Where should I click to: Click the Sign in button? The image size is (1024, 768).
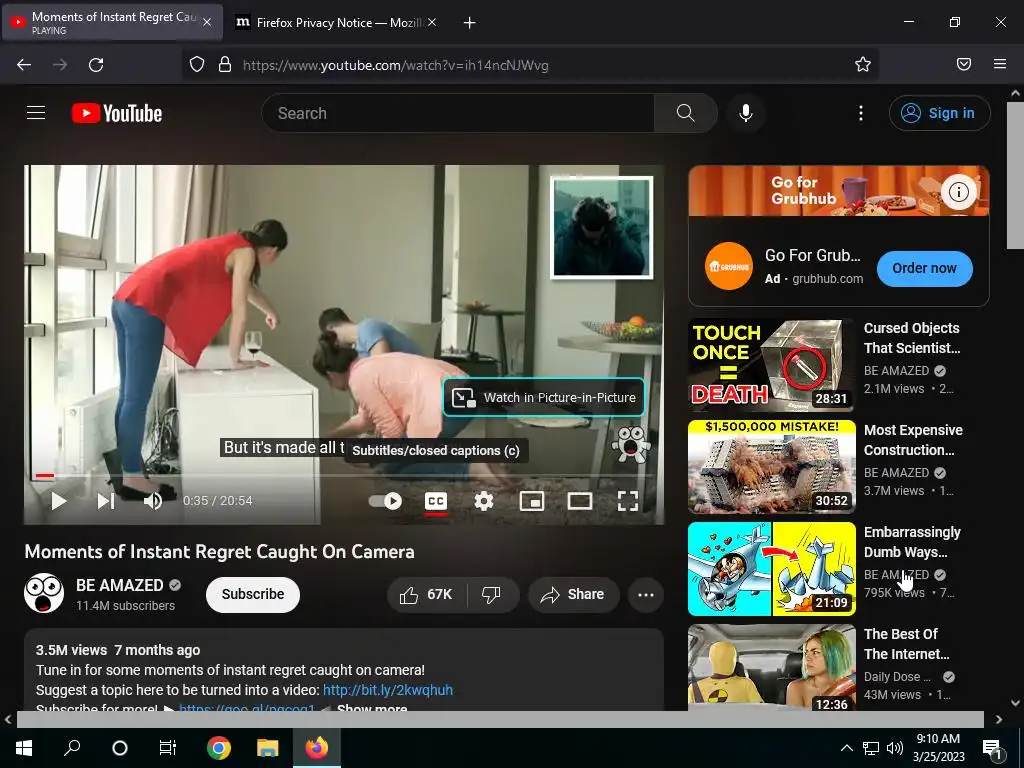pyautogui.click(x=939, y=113)
